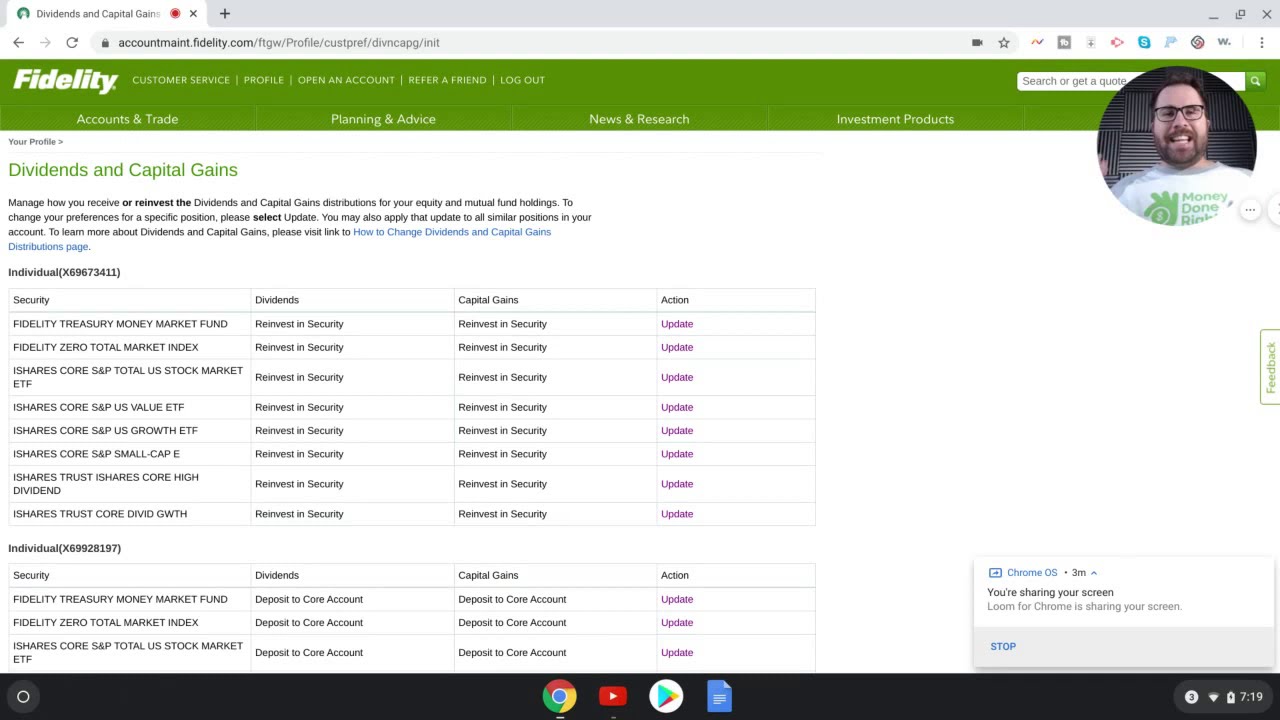Viewport: 1280px width, 720px height.
Task: Click the colorful zigzag line extension icon
Action: point(1037,43)
